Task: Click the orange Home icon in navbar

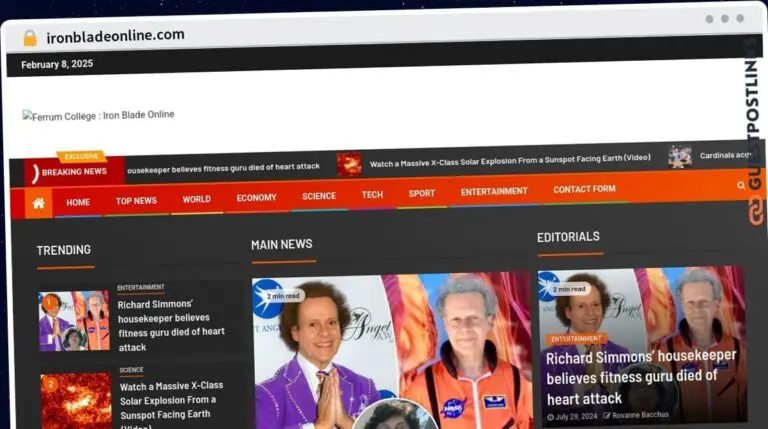Action: tap(38, 203)
